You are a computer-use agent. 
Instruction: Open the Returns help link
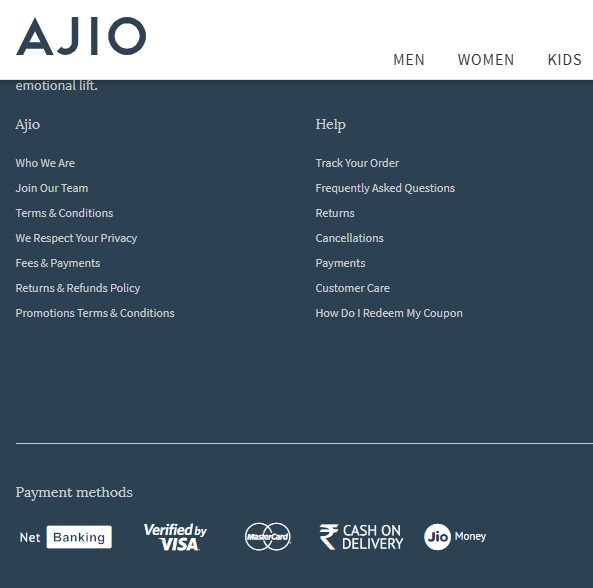click(x=335, y=213)
